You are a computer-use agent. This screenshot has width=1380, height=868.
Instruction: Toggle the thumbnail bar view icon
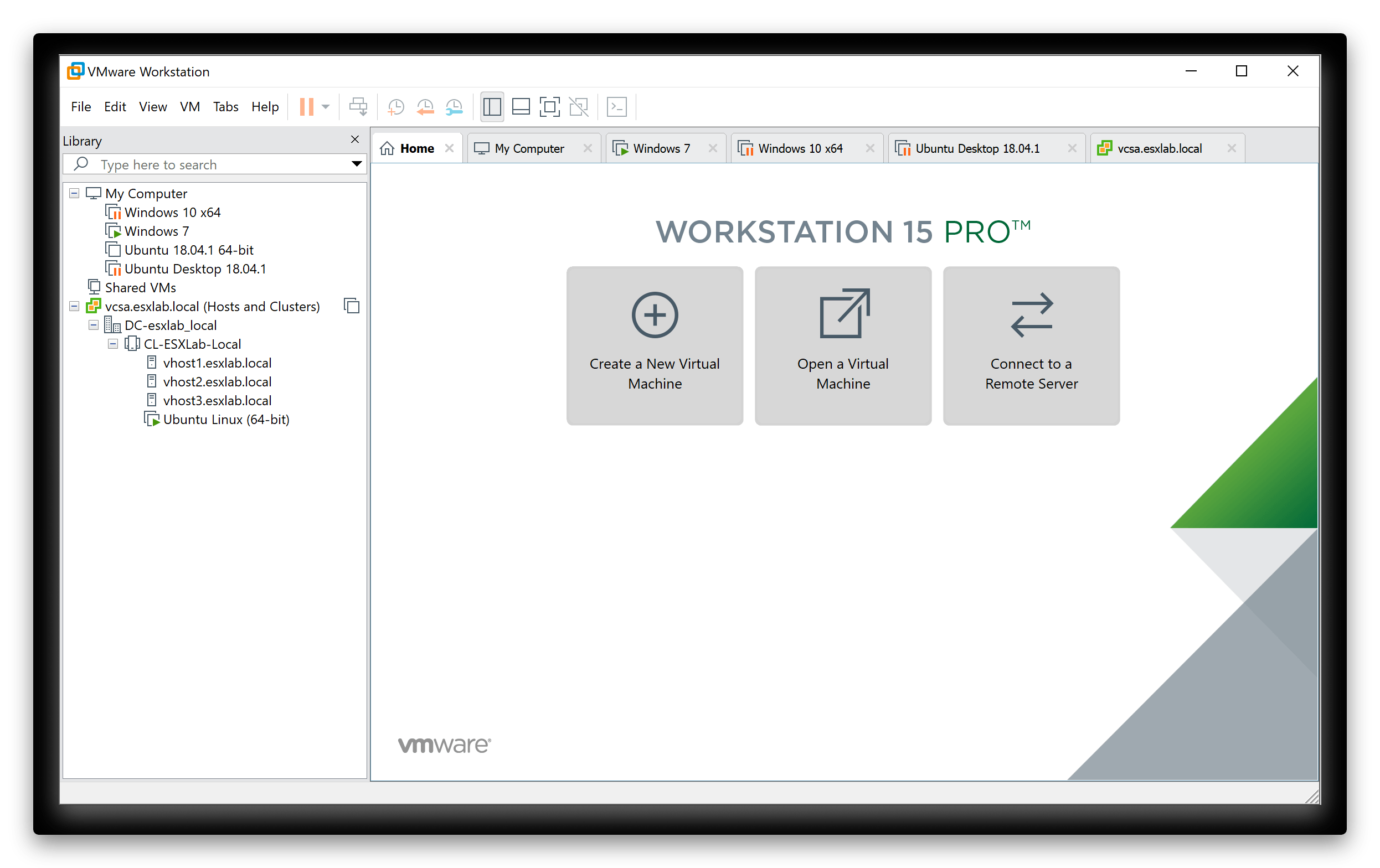tap(521, 107)
